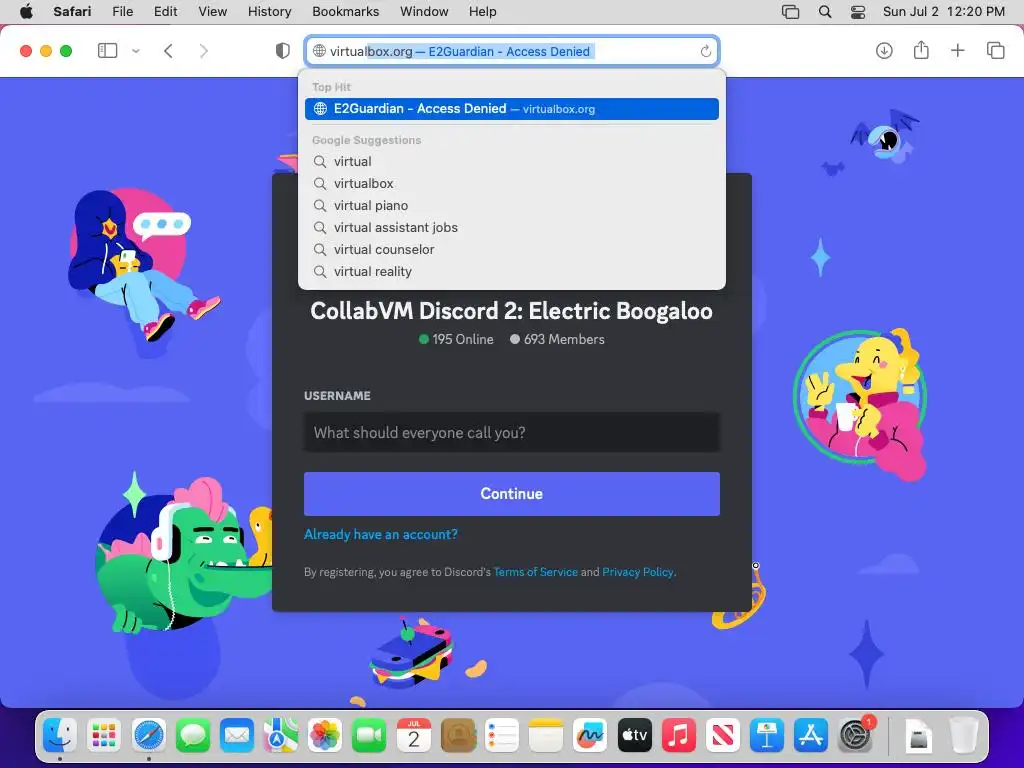Choose the 'virtual reality' suggestion
The image size is (1024, 768).
point(512,272)
